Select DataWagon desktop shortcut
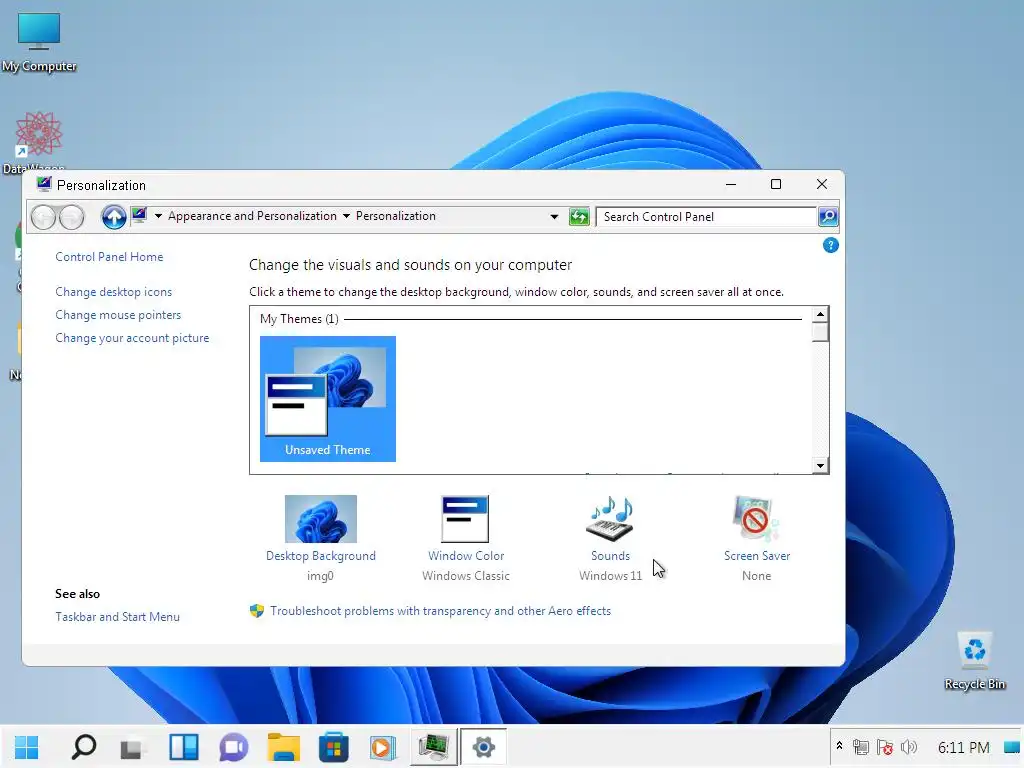Screen dimensions: 1024x768 pos(39,143)
